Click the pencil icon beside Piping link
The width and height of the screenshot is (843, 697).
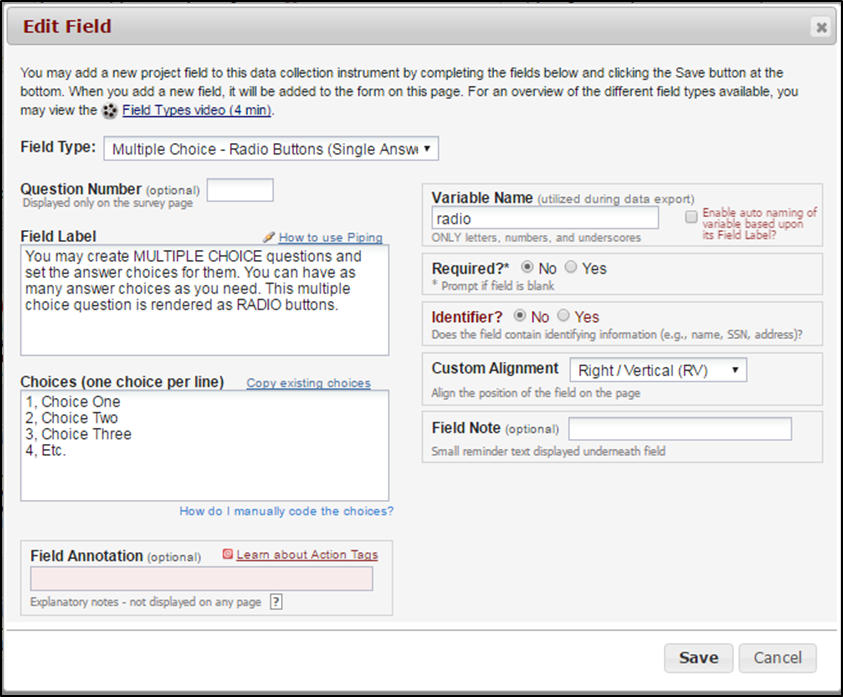click(x=268, y=238)
